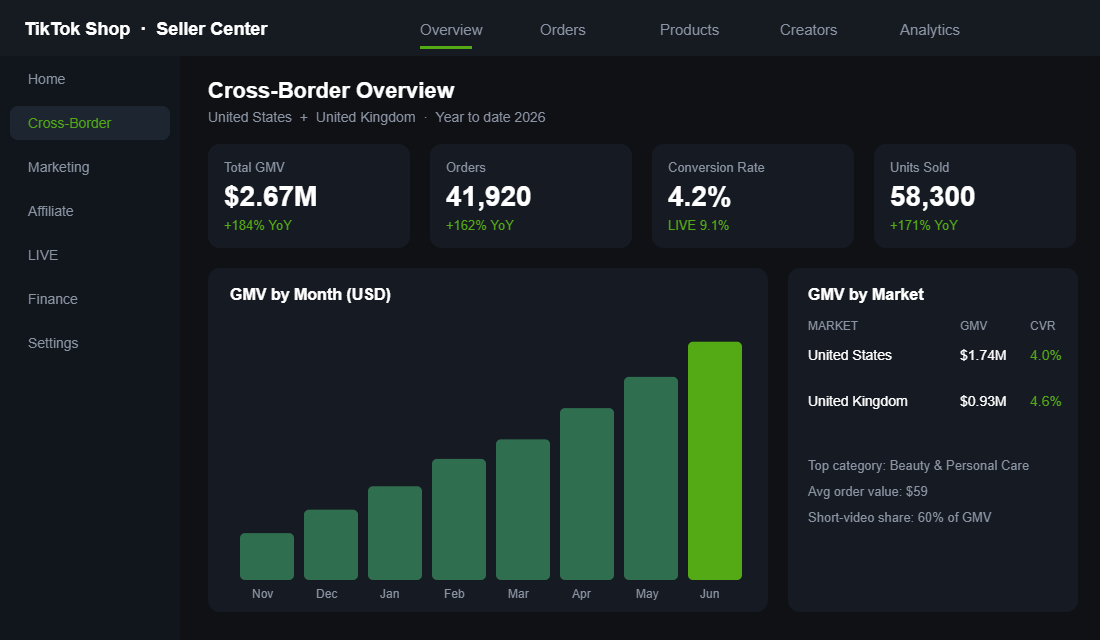Click United States in the page subtitle
The width and height of the screenshot is (1100, 640).
point(250,117)
